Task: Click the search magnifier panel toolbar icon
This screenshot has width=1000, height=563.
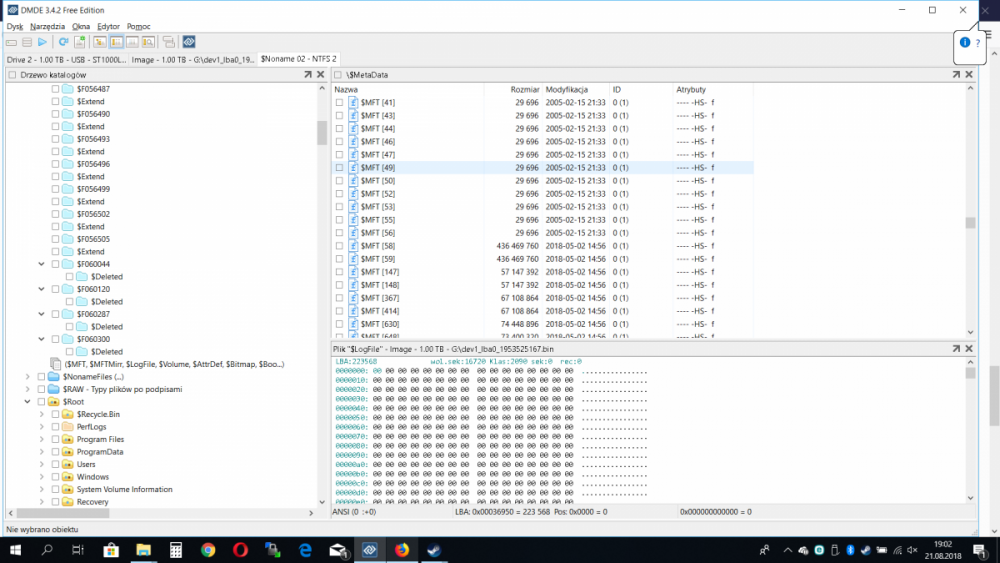Action: (149, 42)
